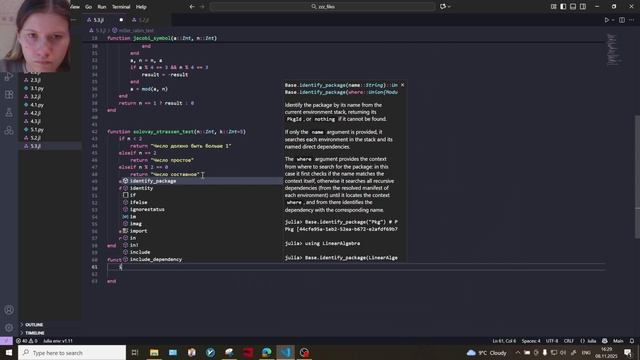This screenshot has height=360, width=640.
Task: Open Windows Start menu
Action: [9, 352]
